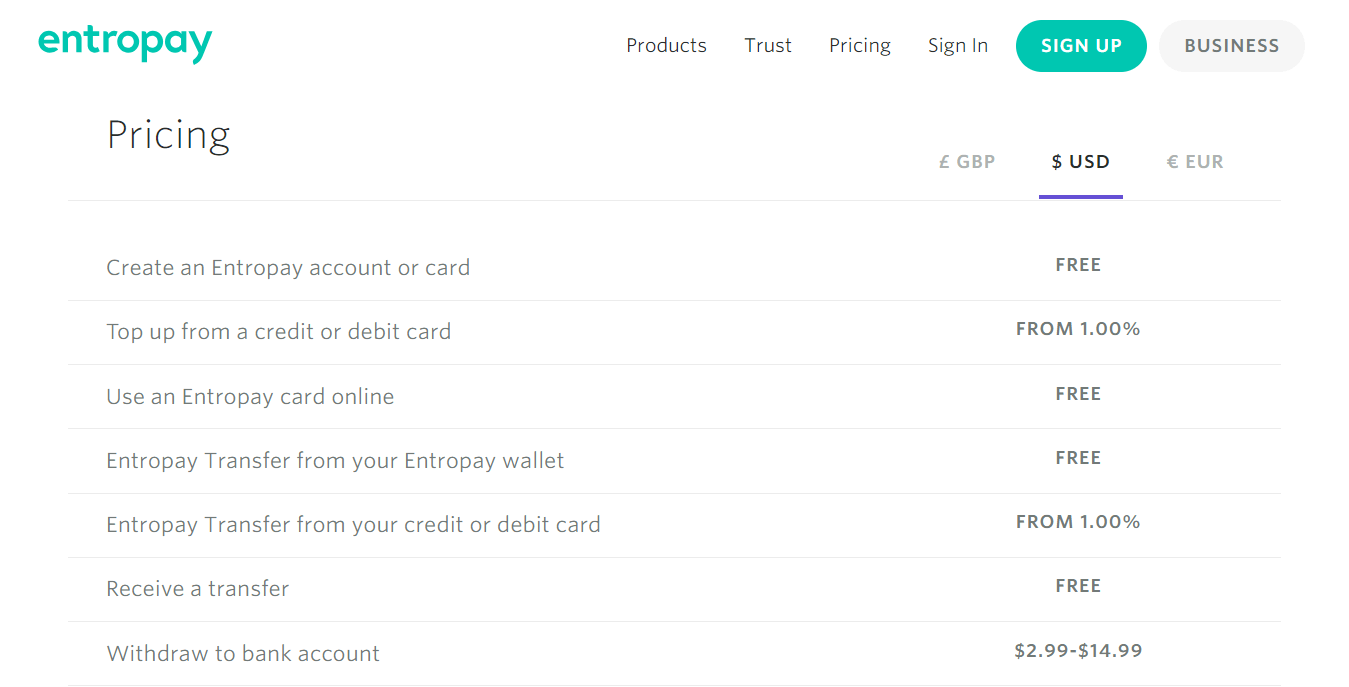Image resolution: width=1349 pixels, height=687 pixels.
Task: Click the FROM 1.00% top up fee
Action: (x=1078, y=329)
